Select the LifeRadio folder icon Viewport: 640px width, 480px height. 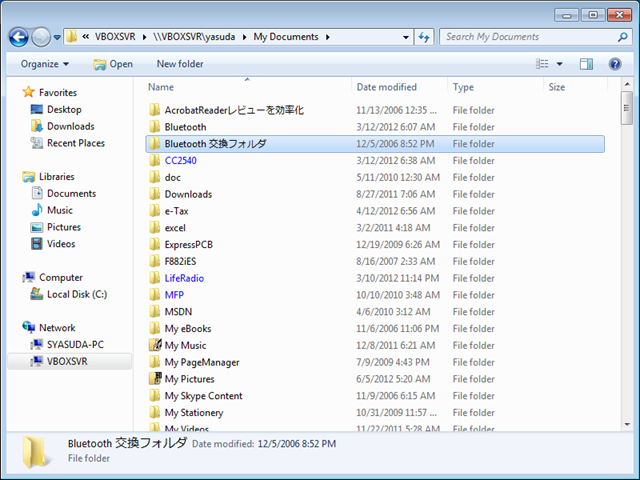pos(155,278)
